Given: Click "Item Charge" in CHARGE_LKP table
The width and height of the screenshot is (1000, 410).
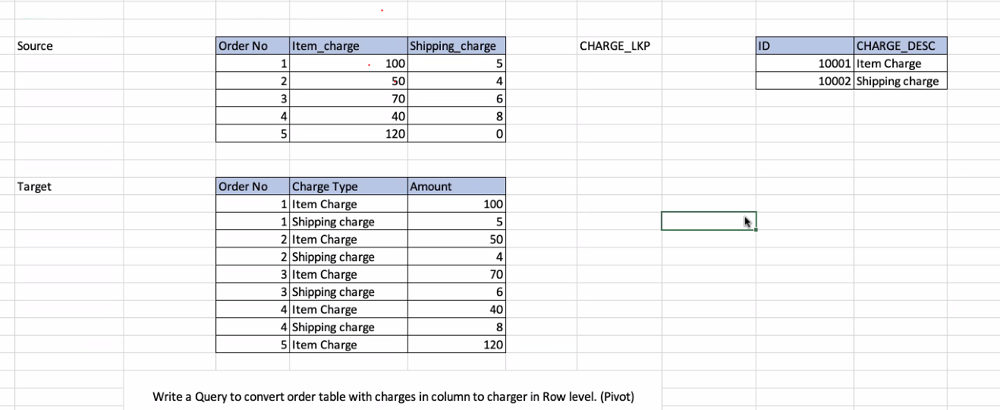Looking at the screenshot, I should (901, 64).
